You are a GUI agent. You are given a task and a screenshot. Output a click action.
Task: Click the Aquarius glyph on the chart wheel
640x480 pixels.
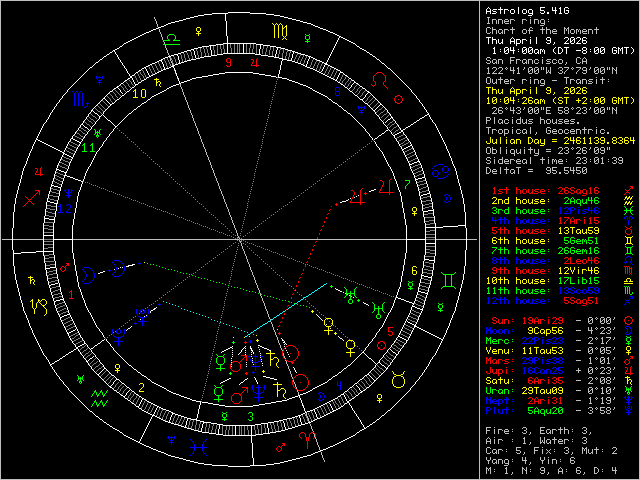coord(100,397)
